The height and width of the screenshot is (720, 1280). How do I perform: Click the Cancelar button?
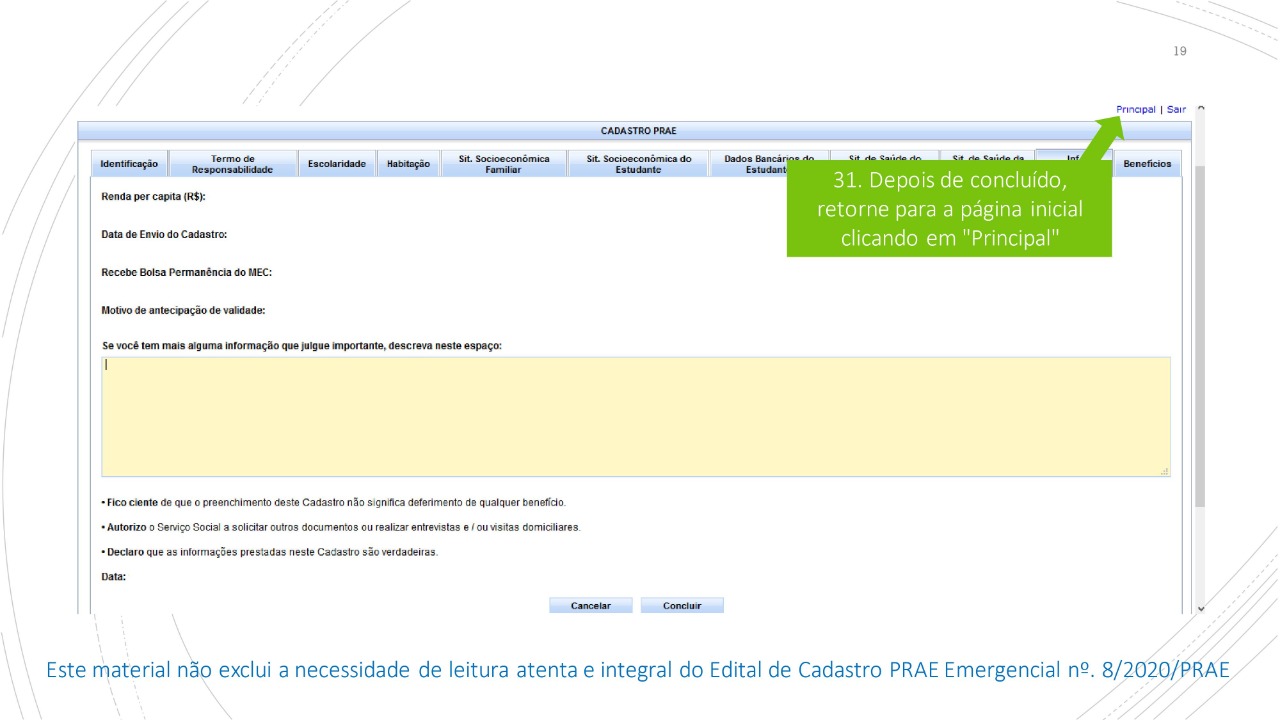(x=591, y=605)
